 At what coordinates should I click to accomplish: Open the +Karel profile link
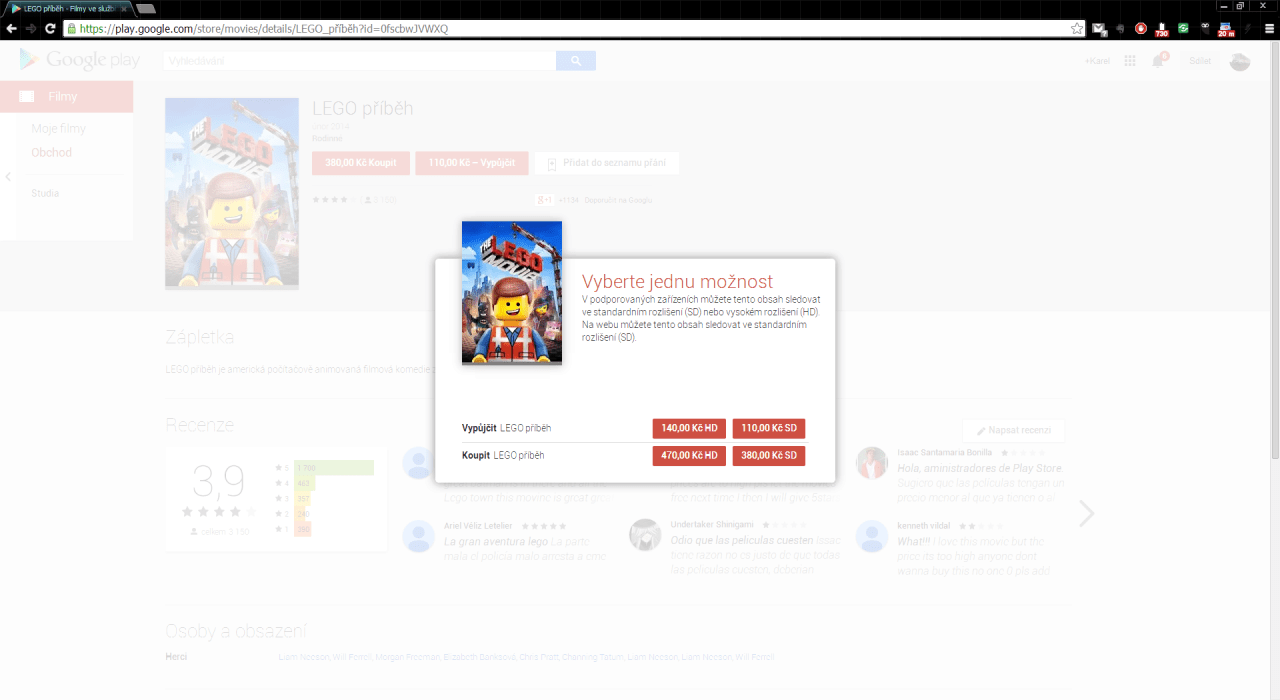coord(1097,61)
